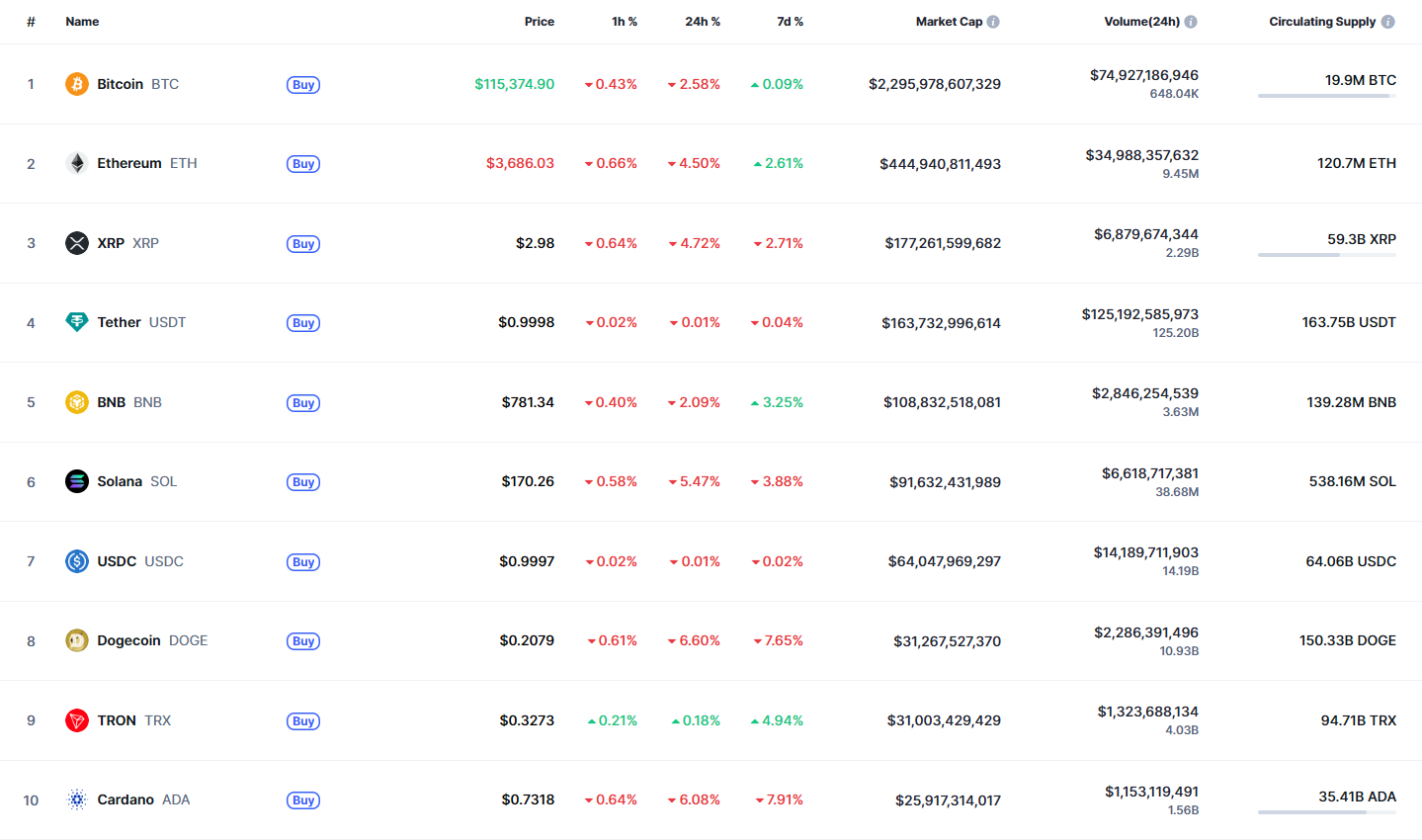Click the Tether coin logo
The width and height of the screenshot is (1422, 840).
click(x=77, y=322)
